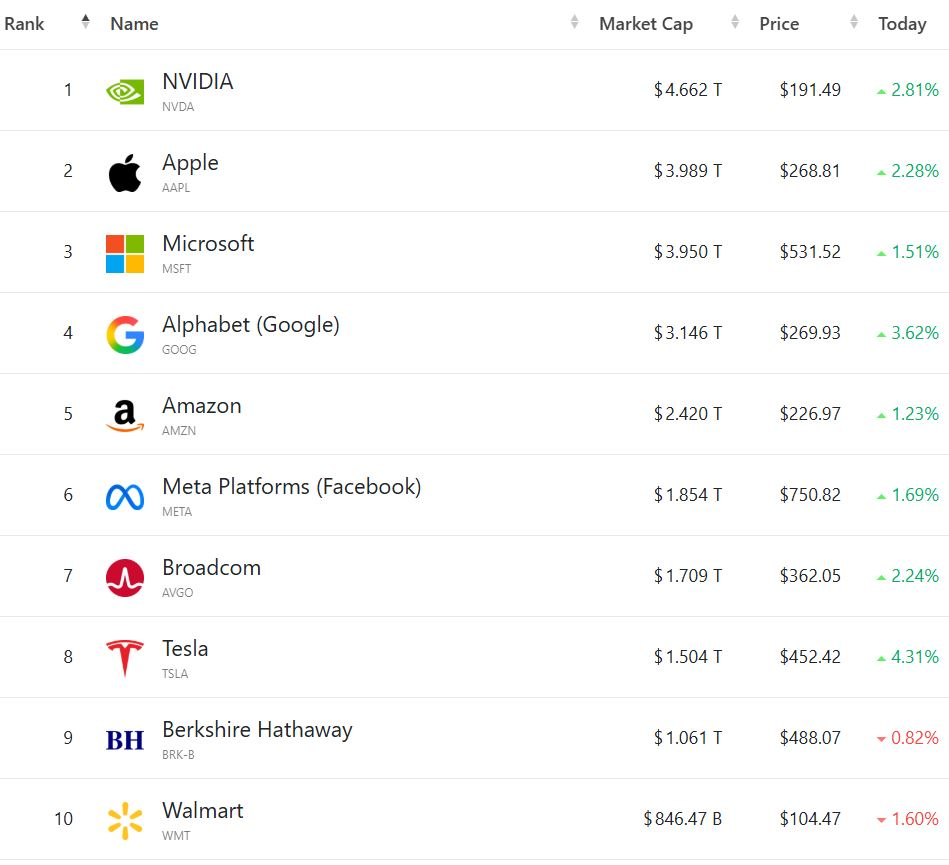Click the Microsoft logo icon
The image size is (949, 865).
tap(125, 254)
